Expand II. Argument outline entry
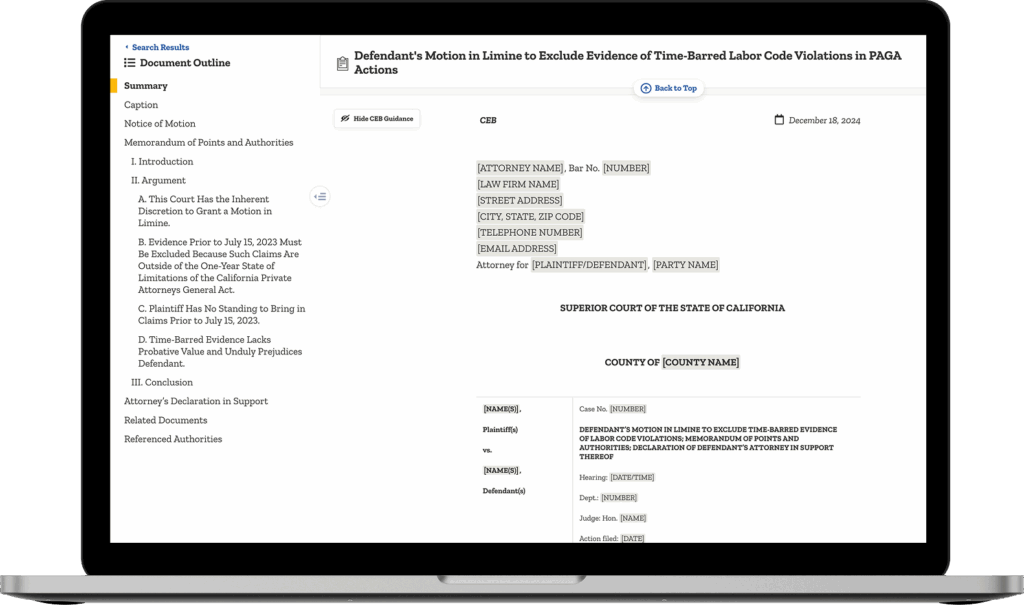 tap(158, 181)
